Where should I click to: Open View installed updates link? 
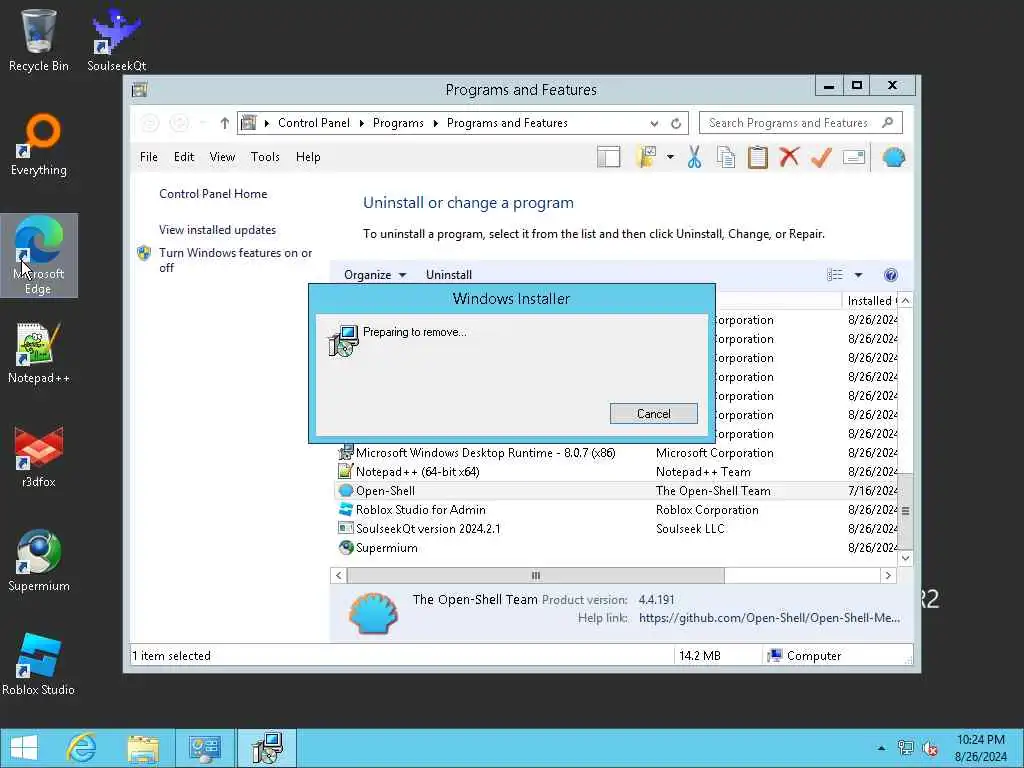217,230
